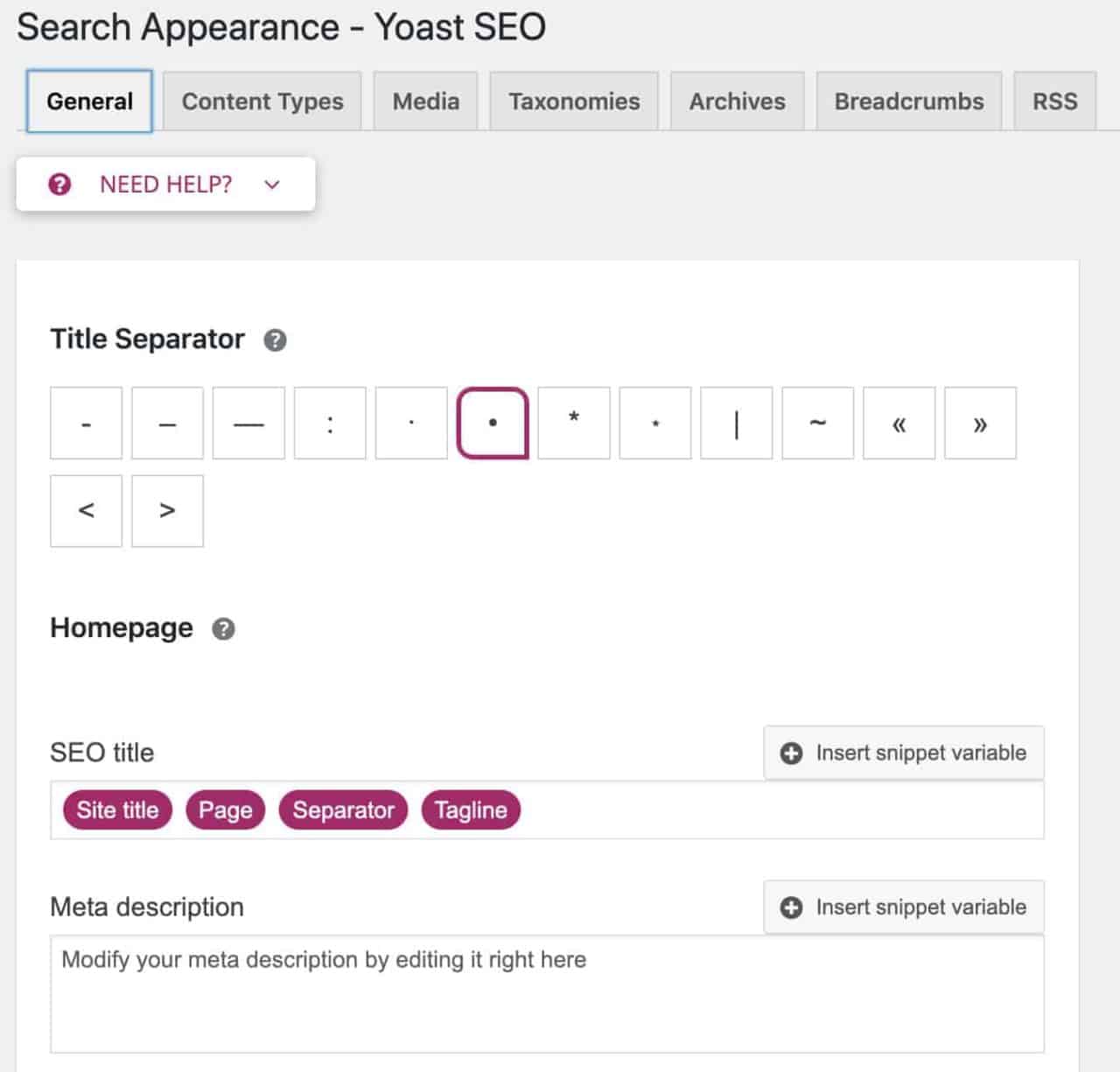The image size is (1120, 1072).
Task: Select the short hyphen title separator
Action: (86, 424)
